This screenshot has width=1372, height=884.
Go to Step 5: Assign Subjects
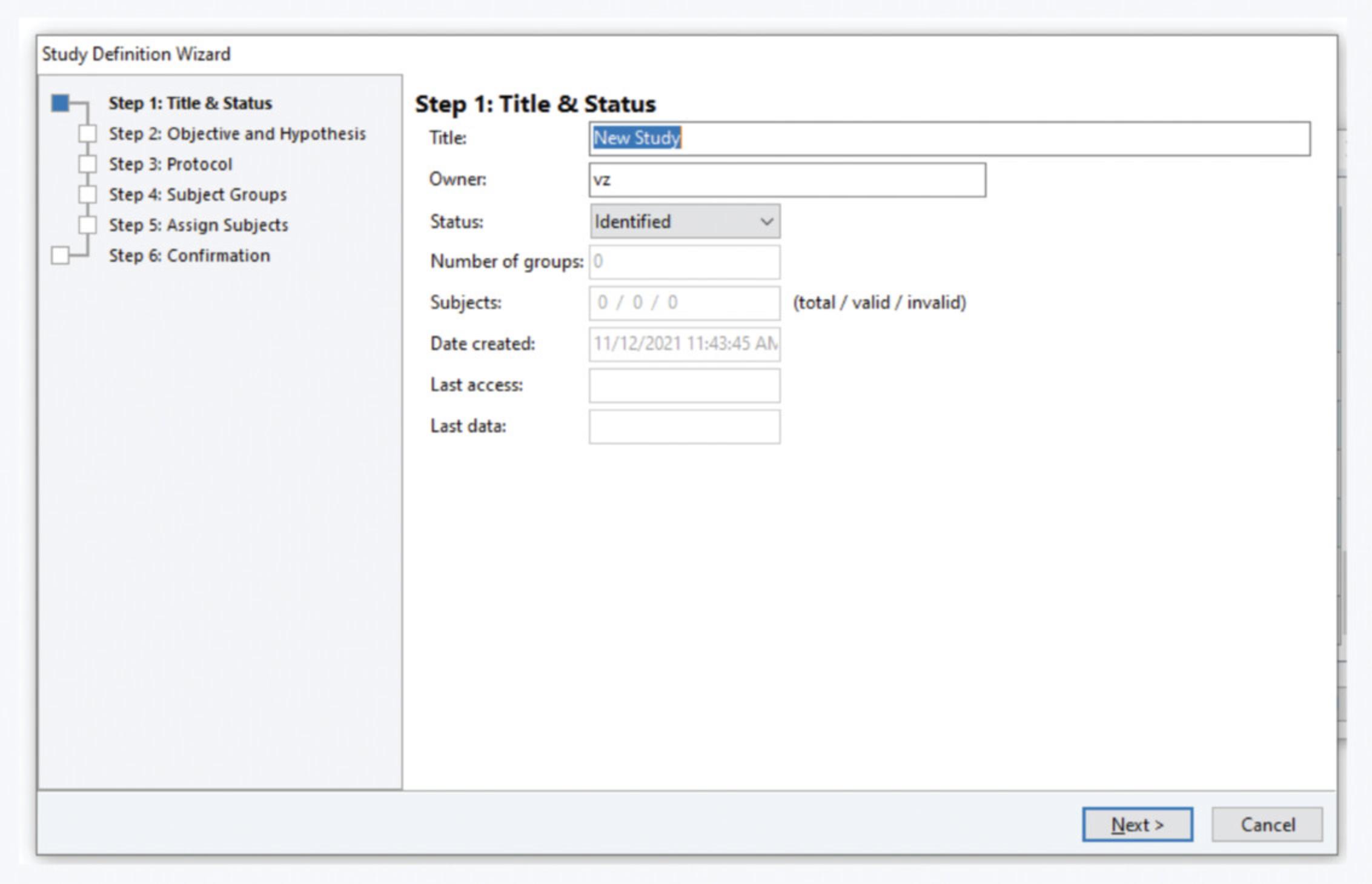198,225
